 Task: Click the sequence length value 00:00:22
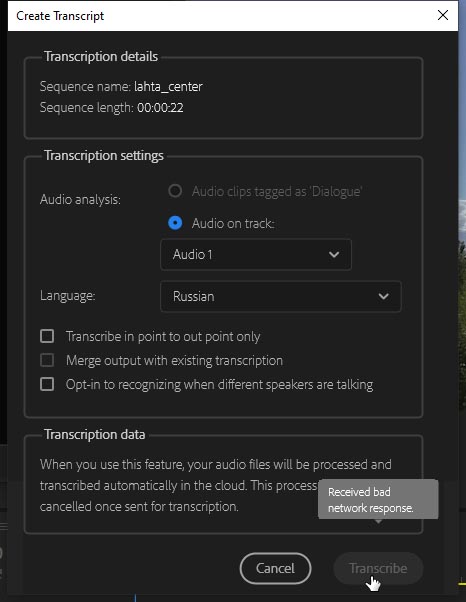160,108
